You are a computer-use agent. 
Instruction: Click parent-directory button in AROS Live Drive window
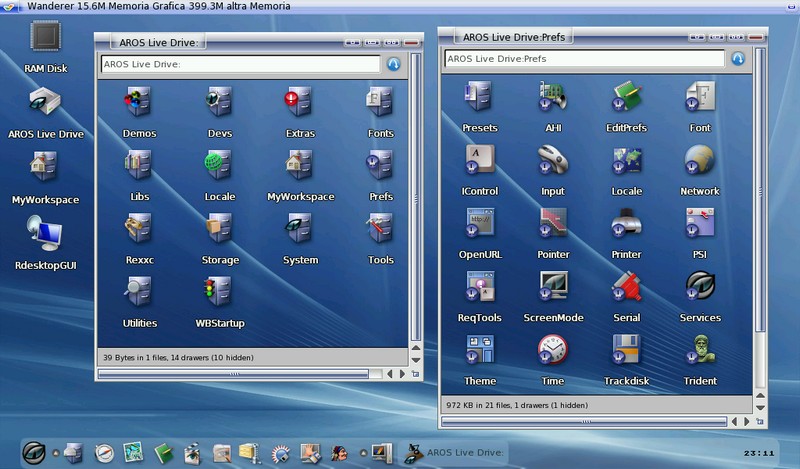393,64
